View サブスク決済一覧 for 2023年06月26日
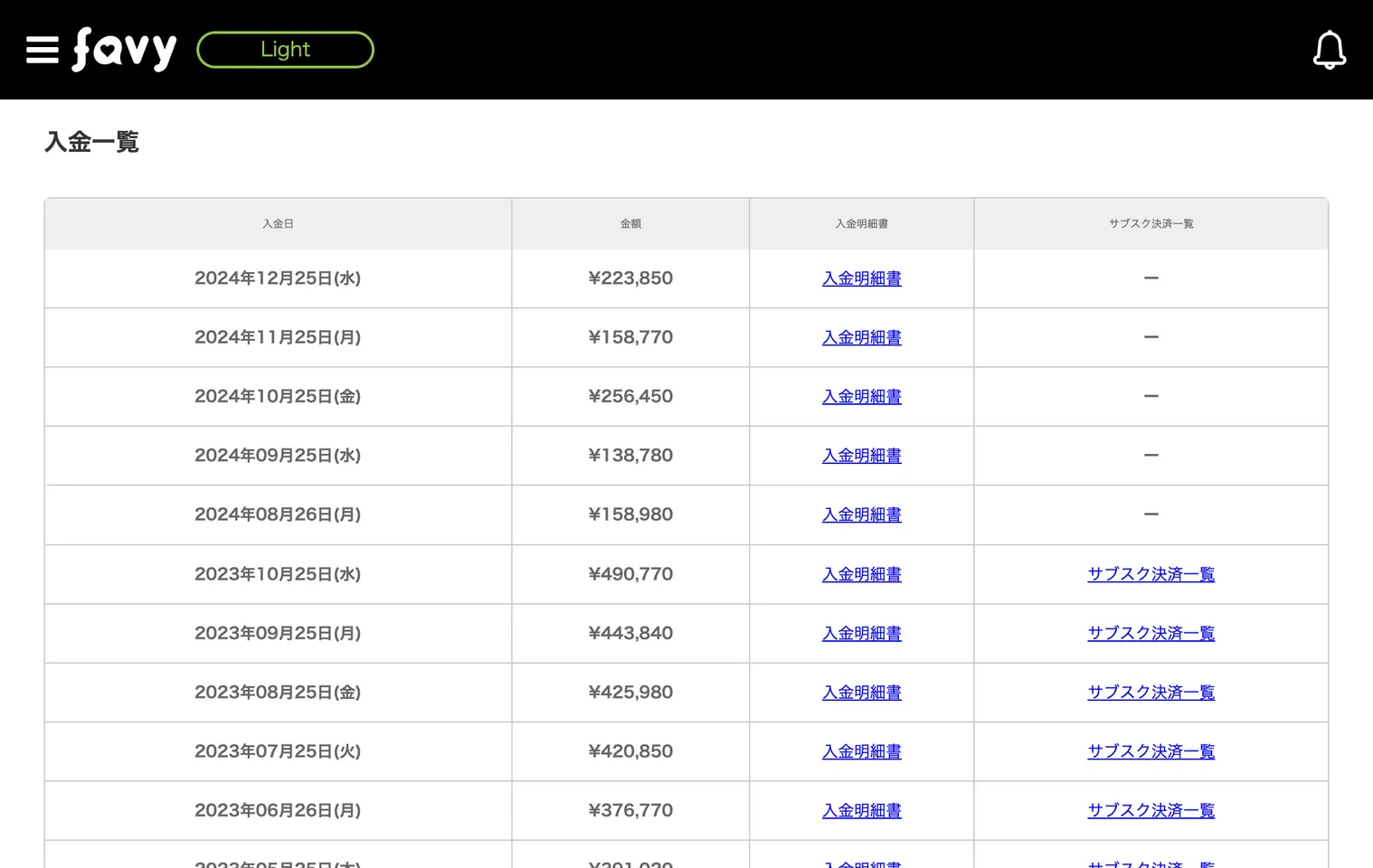Screen dimensions: 1373x868 (1150, 811)
